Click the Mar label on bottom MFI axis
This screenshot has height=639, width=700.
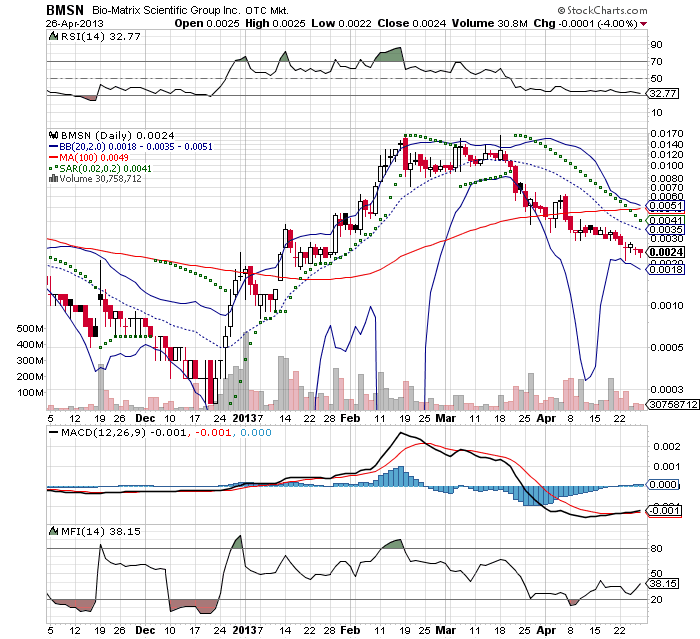446,631
